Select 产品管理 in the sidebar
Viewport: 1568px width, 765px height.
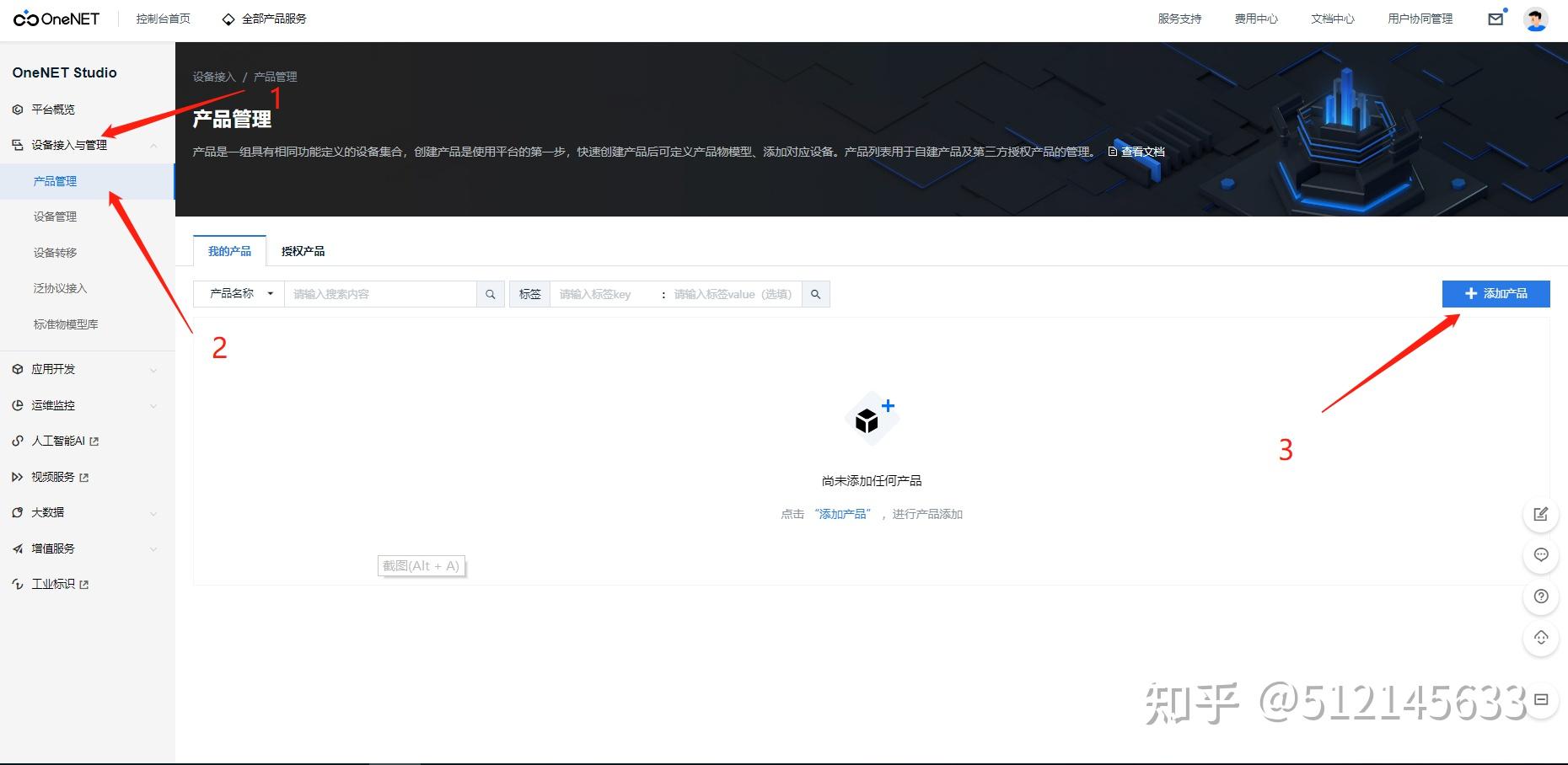tap(87, 181)
